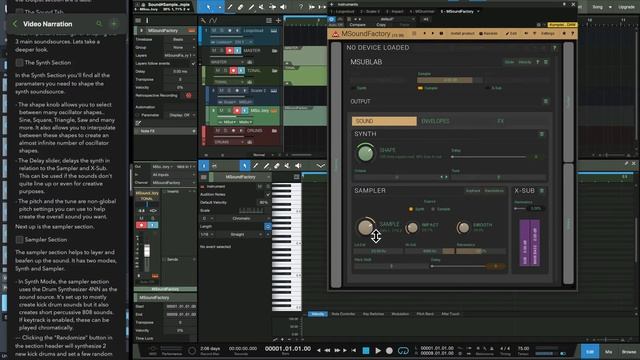Click the Sampler IMPACT knob
Image resolution: width=640 pixels, height=360 pixels.
(412, 228)
